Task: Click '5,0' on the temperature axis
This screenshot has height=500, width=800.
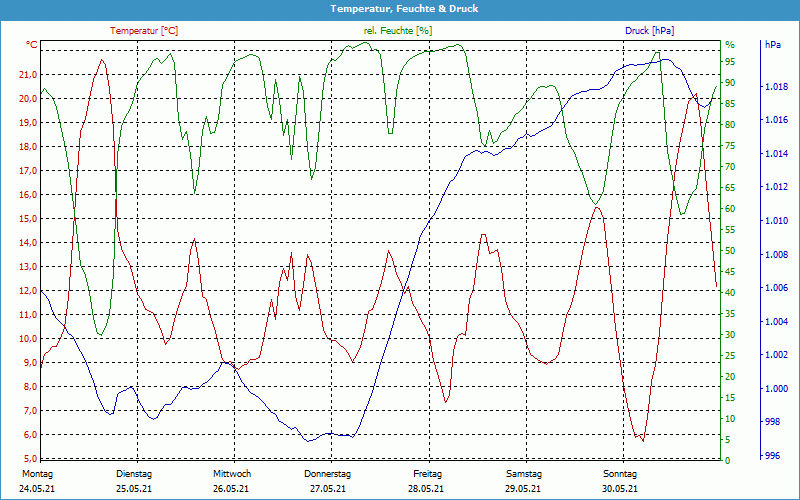Action: pos(30,459)
